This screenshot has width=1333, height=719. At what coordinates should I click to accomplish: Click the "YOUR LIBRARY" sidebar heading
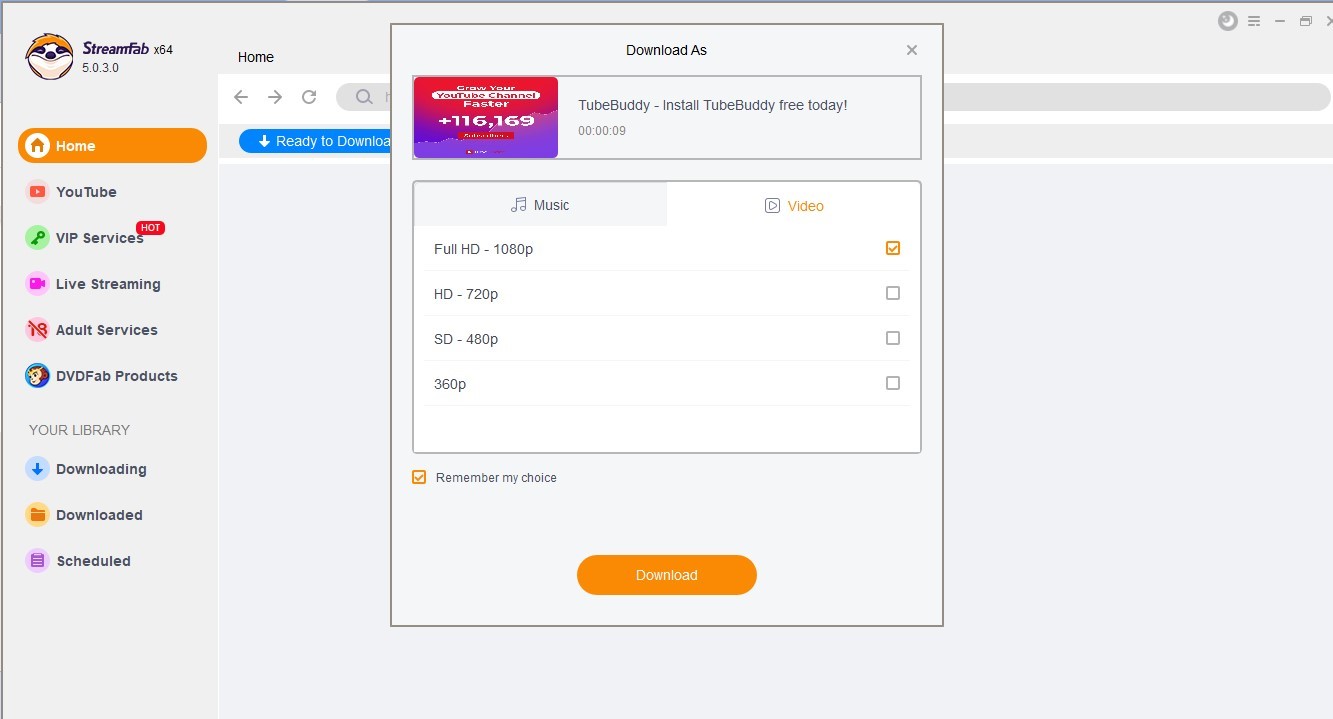click(80, 430)
